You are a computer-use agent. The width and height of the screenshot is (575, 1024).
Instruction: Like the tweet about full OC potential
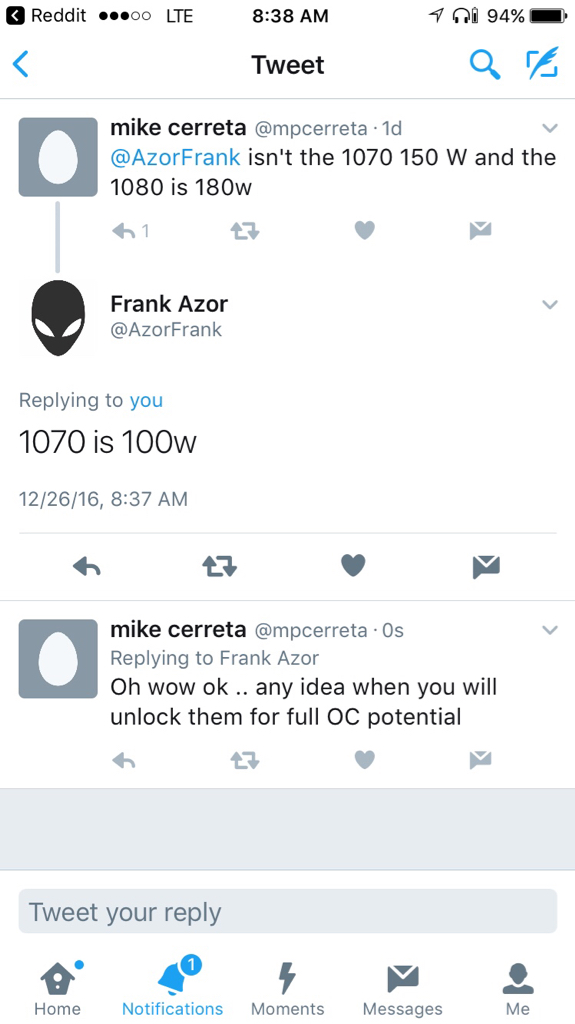[365, 760]
